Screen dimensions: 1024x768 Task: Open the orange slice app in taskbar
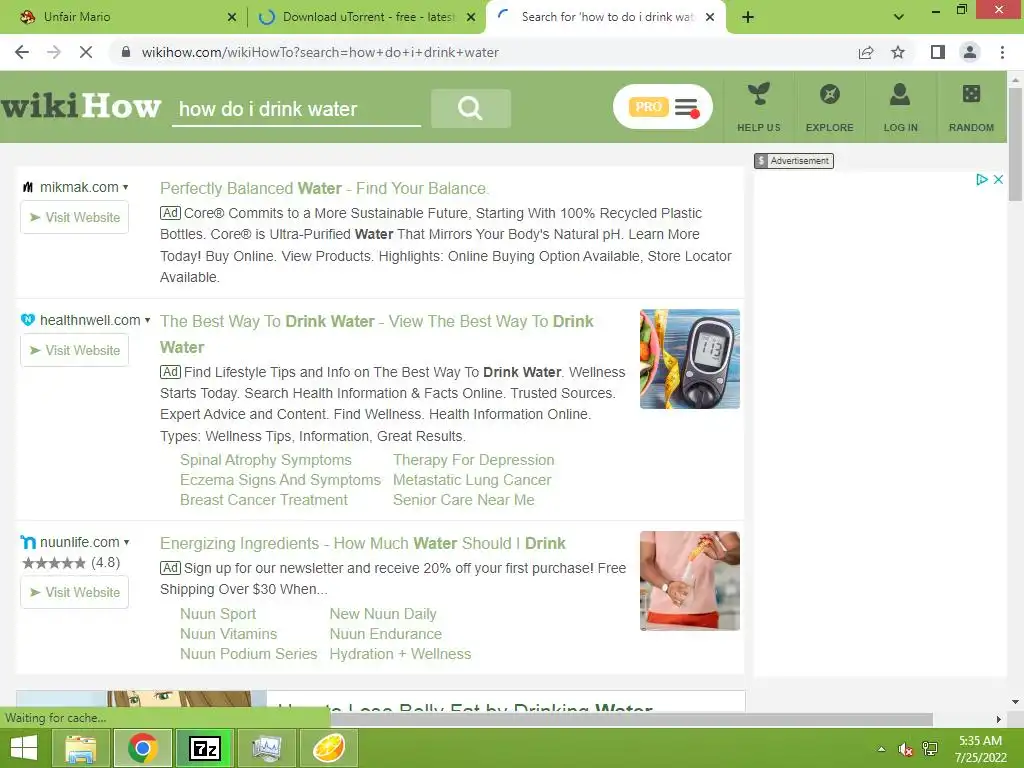[329, 748]
